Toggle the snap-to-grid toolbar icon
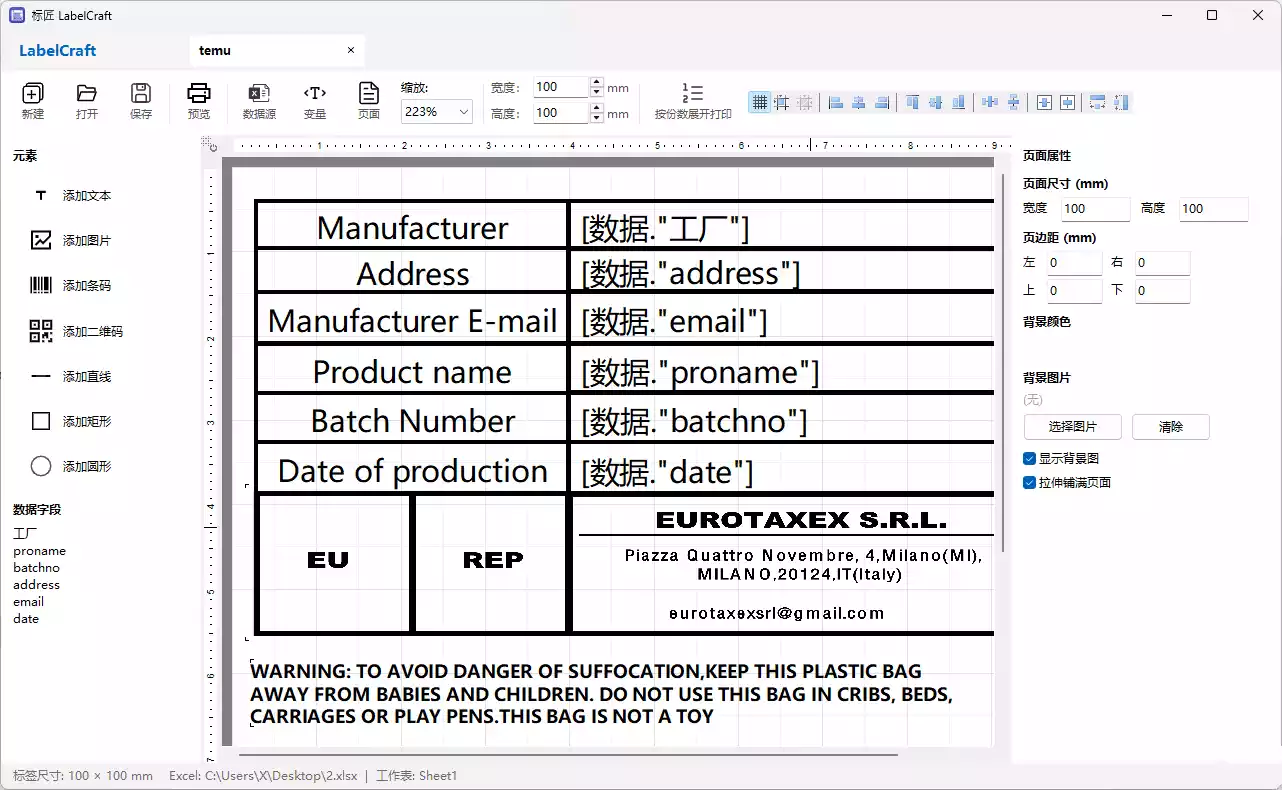 pos(781,102)
